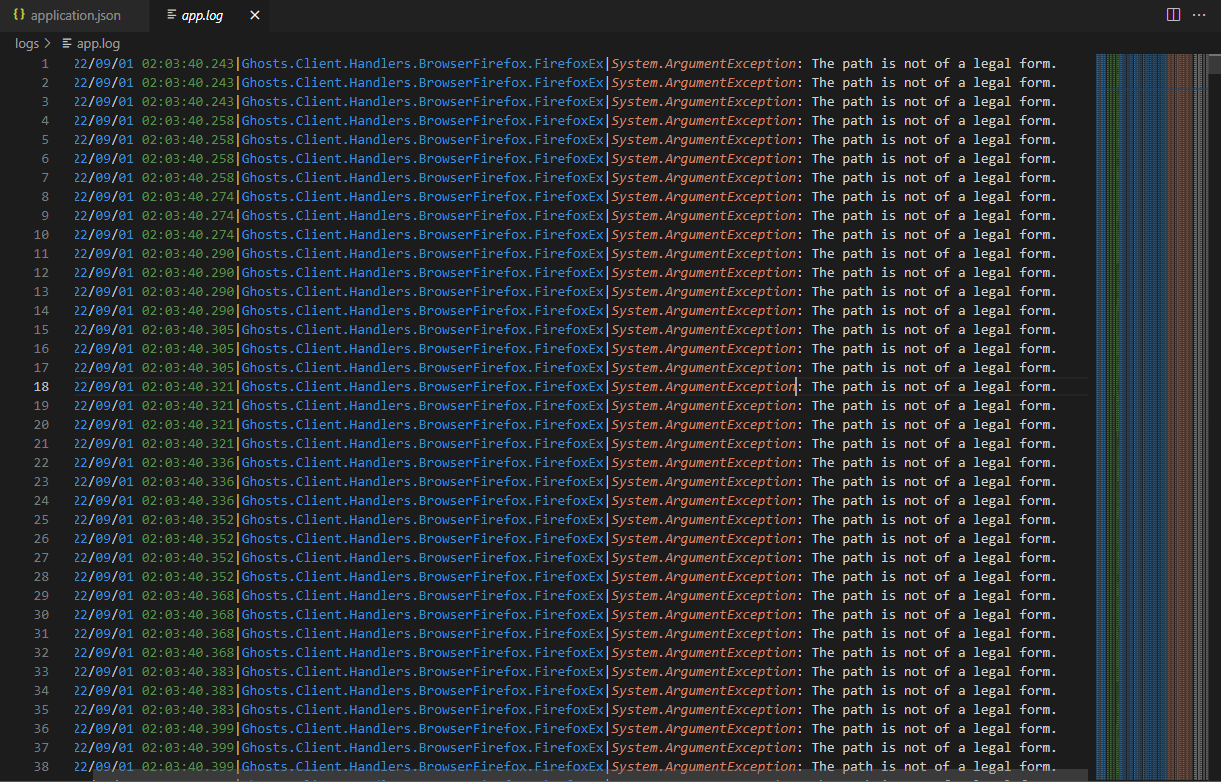Click the minimap code overview

tap(1150, 416)
